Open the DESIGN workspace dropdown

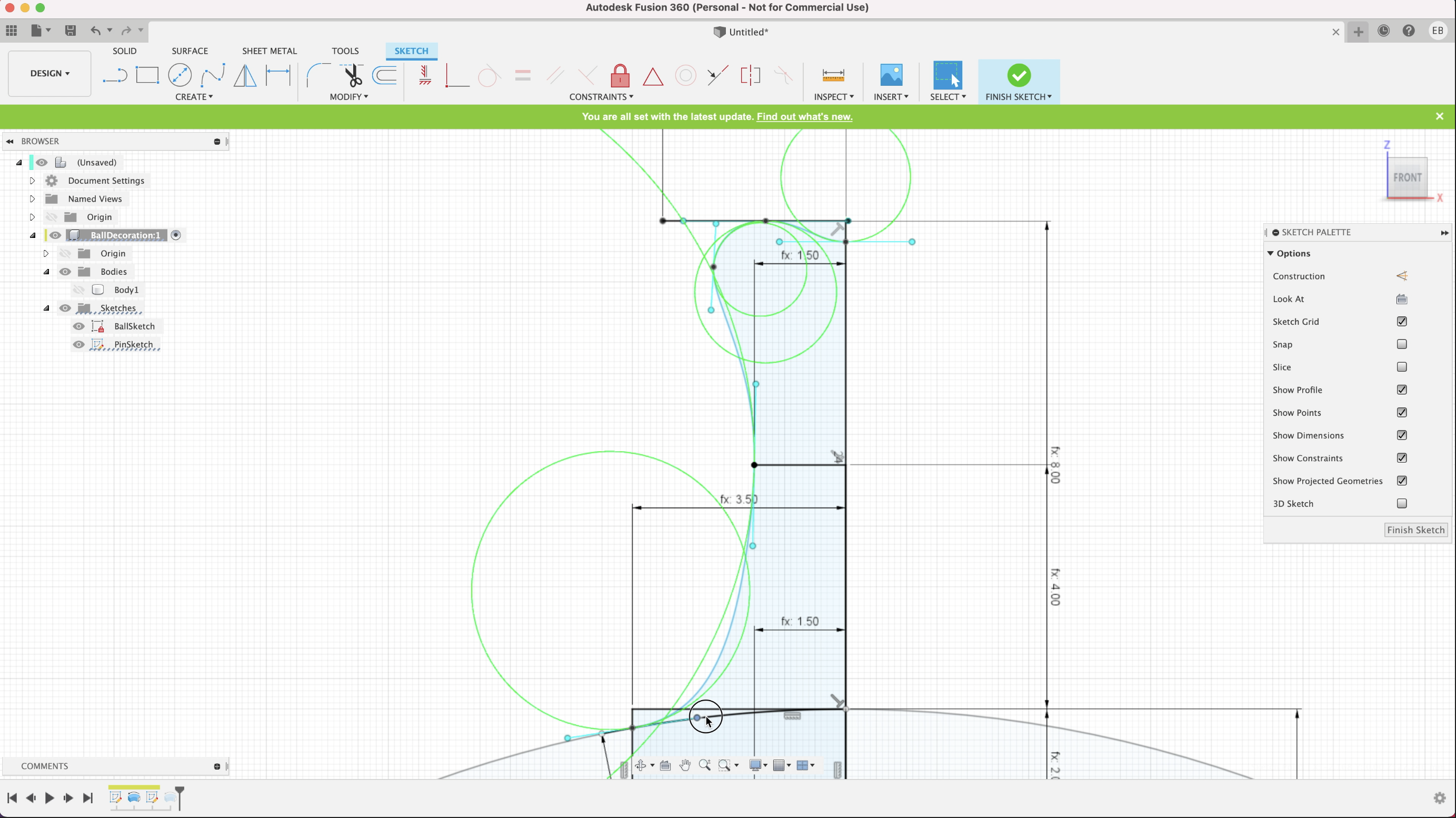(x=49, y=74)
